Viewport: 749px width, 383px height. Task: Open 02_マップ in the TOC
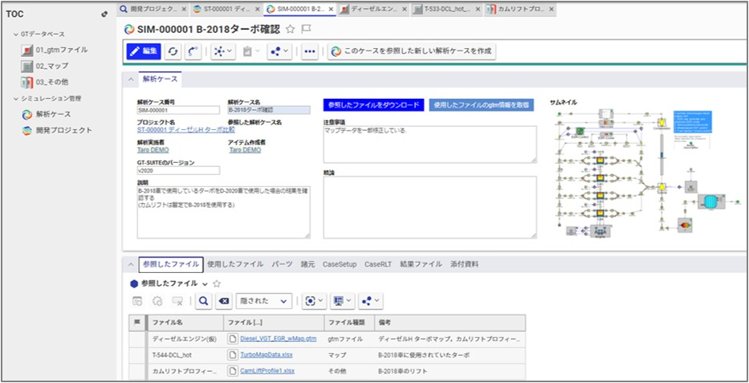(45, 66)
